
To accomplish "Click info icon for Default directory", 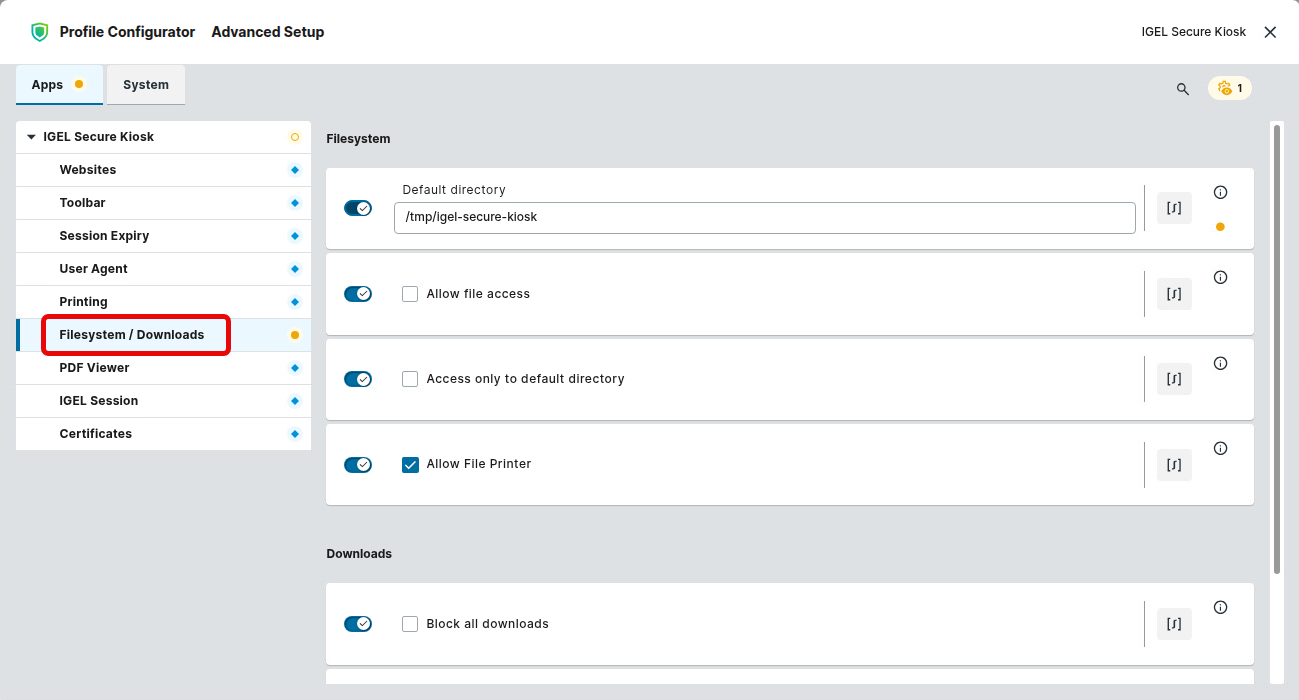I will pyautogui.click(x=1220, y=193).
